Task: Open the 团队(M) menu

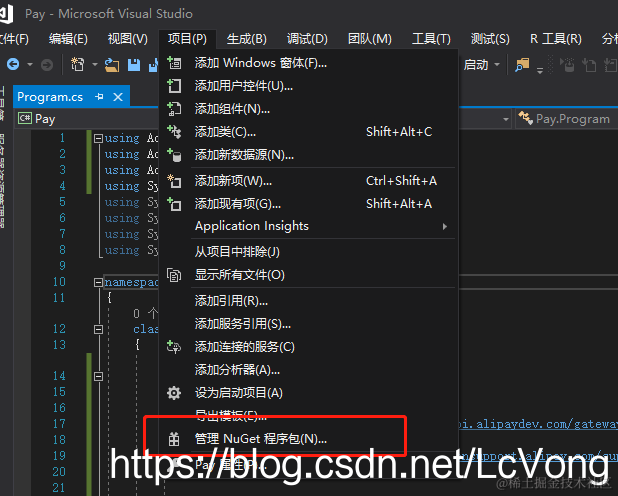Action: pyautogui.click(x=370, y=39)
